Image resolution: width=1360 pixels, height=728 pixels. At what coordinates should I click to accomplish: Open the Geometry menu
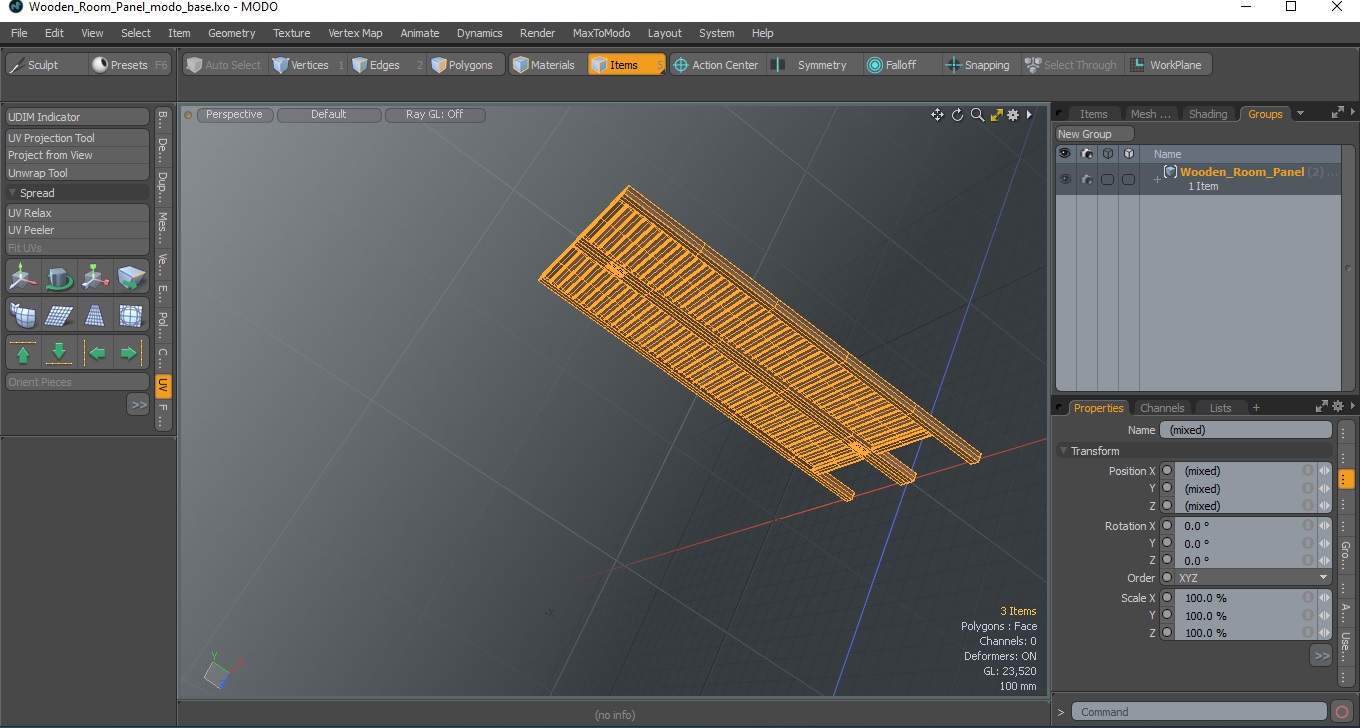(231, 33)
